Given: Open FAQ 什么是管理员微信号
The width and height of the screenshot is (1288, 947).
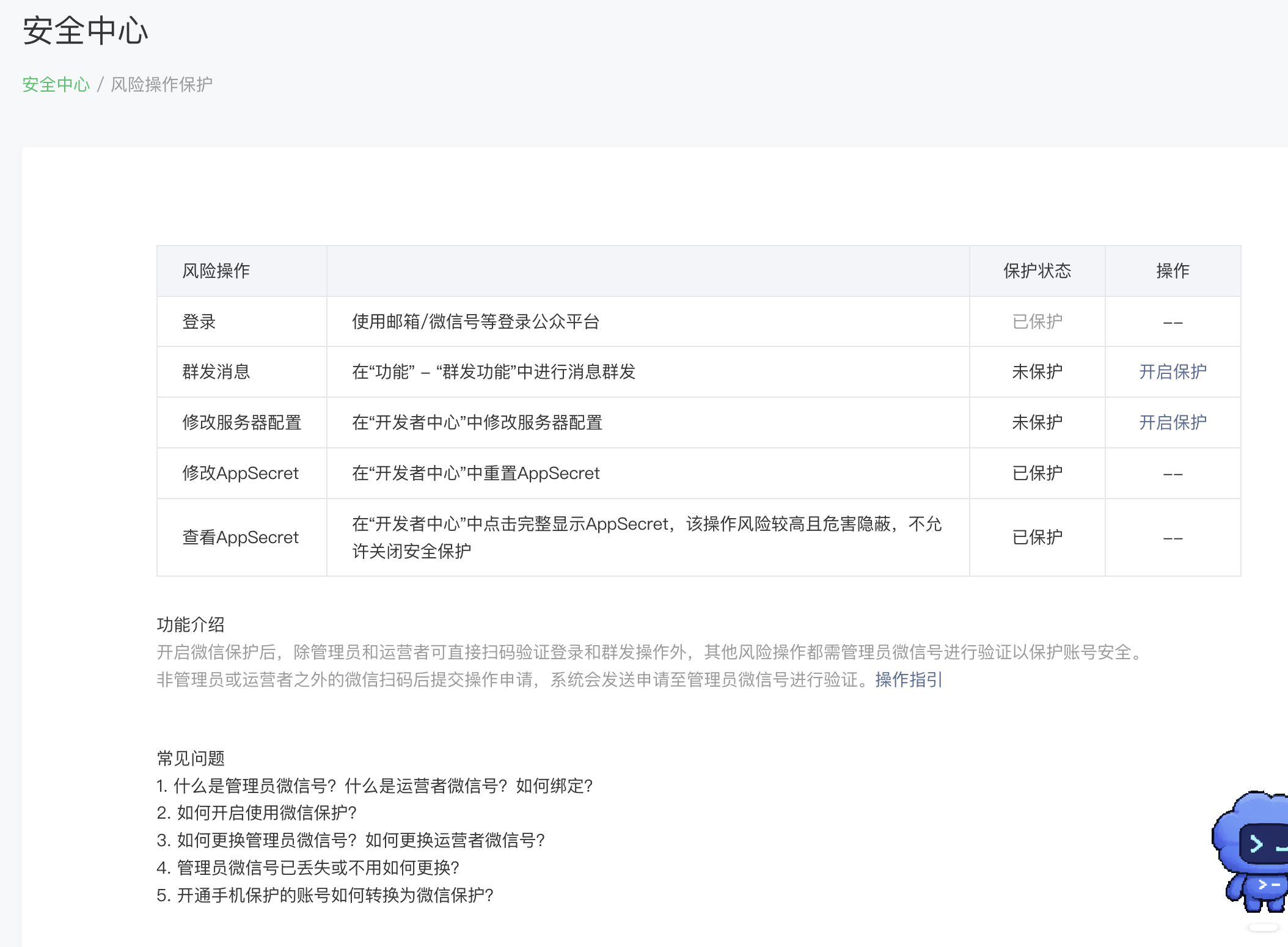Looking at the screenshot, I should click(x=375, y=786).
